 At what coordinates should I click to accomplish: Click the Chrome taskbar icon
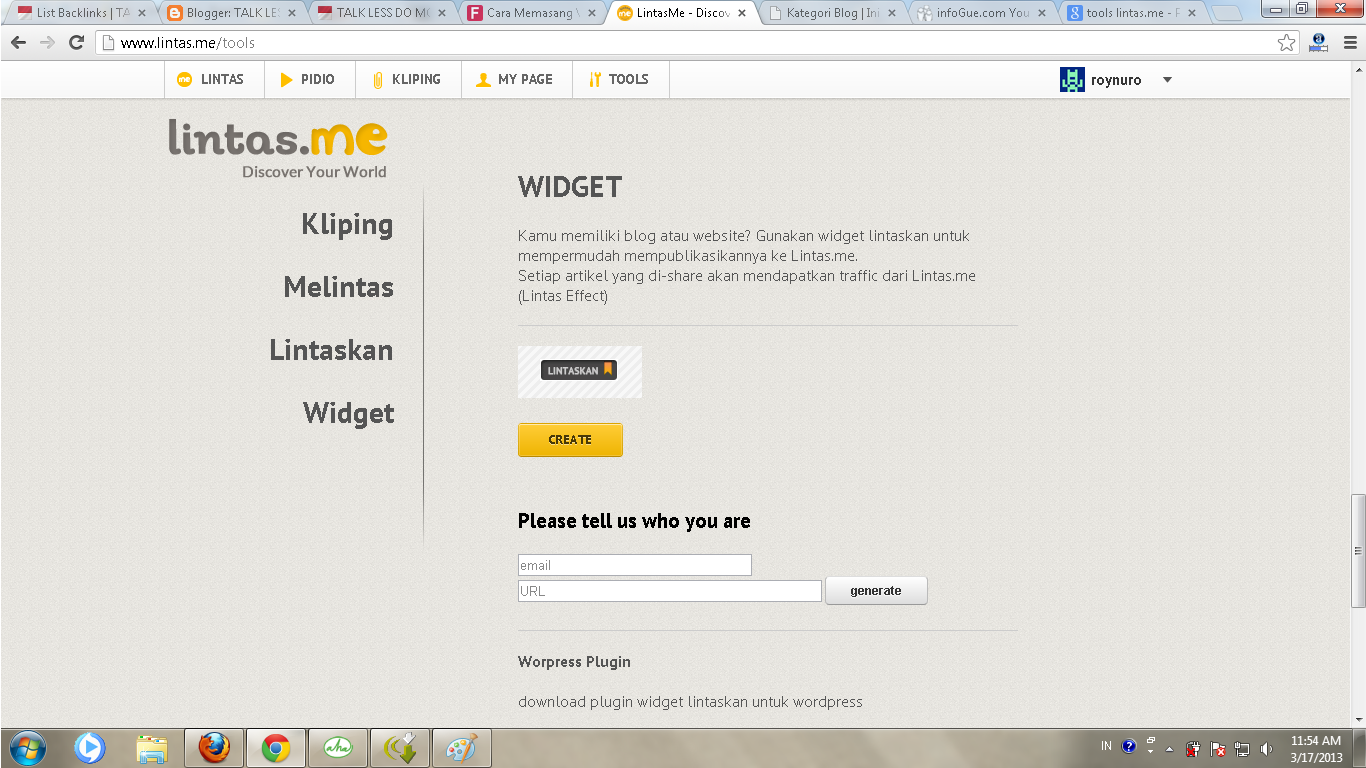[x=276, y=748]
